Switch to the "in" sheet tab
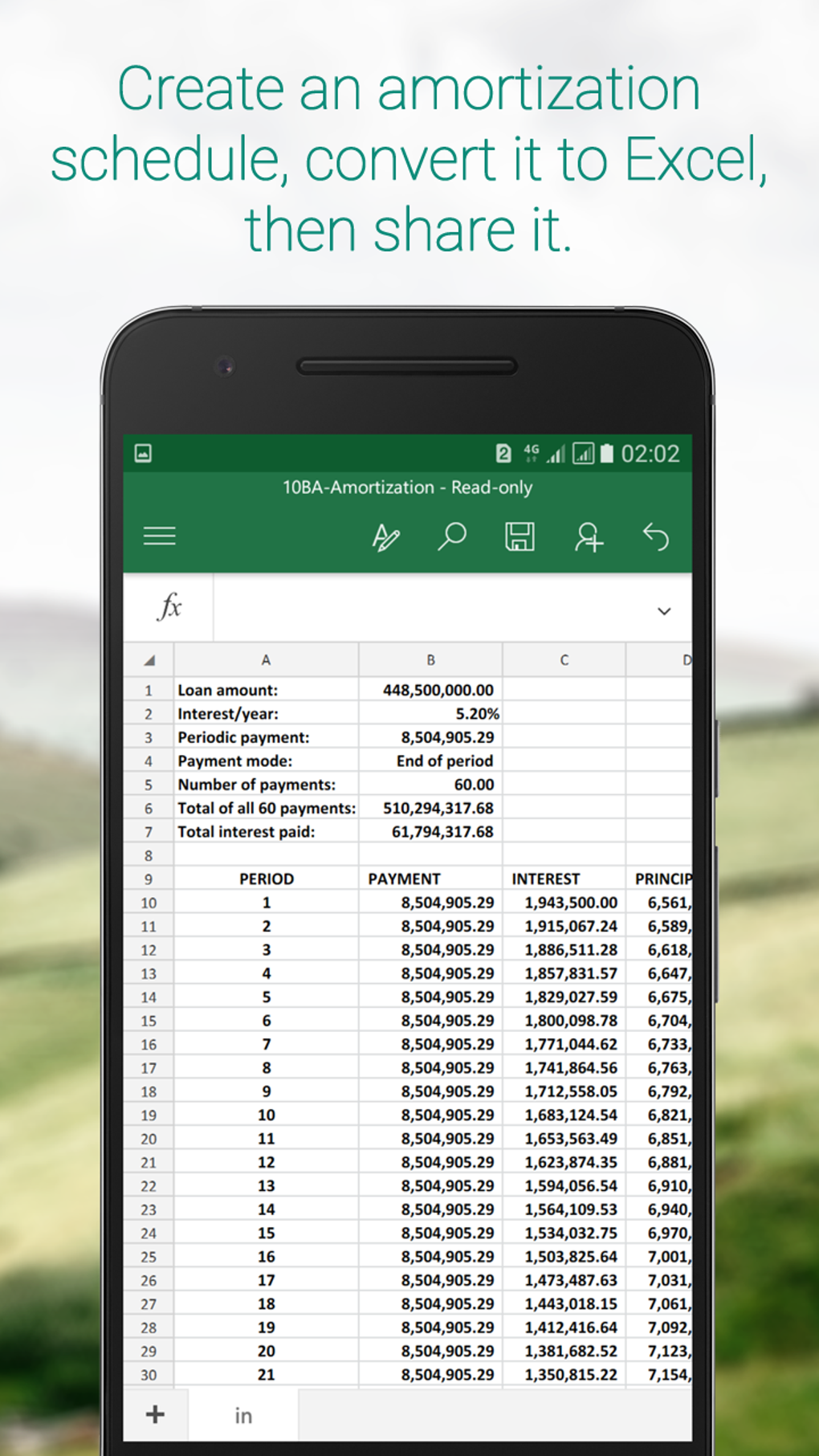The width and height of the screenshot is (819, 1456). 243,1415
